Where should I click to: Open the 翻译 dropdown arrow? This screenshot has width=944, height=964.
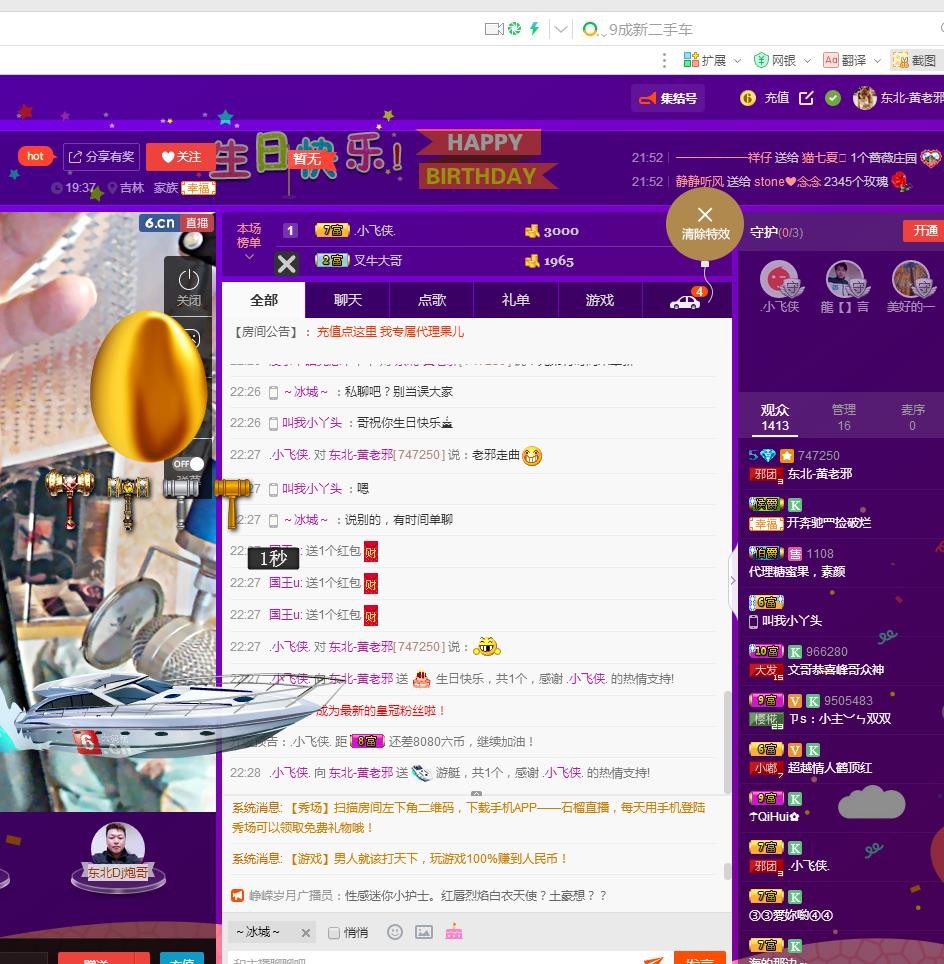pos(878,60)
